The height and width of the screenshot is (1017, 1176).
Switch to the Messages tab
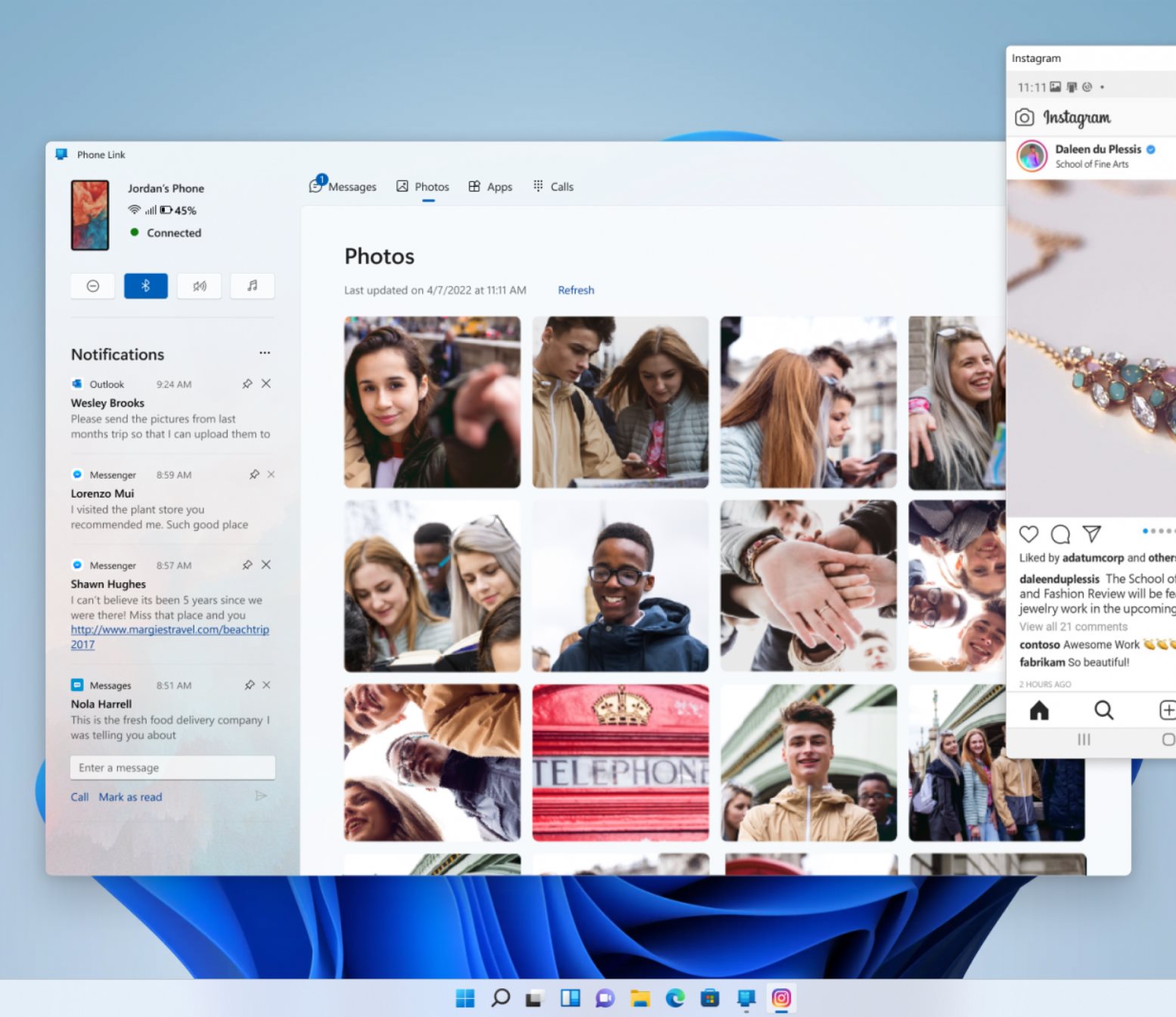[x=343, y=186]
